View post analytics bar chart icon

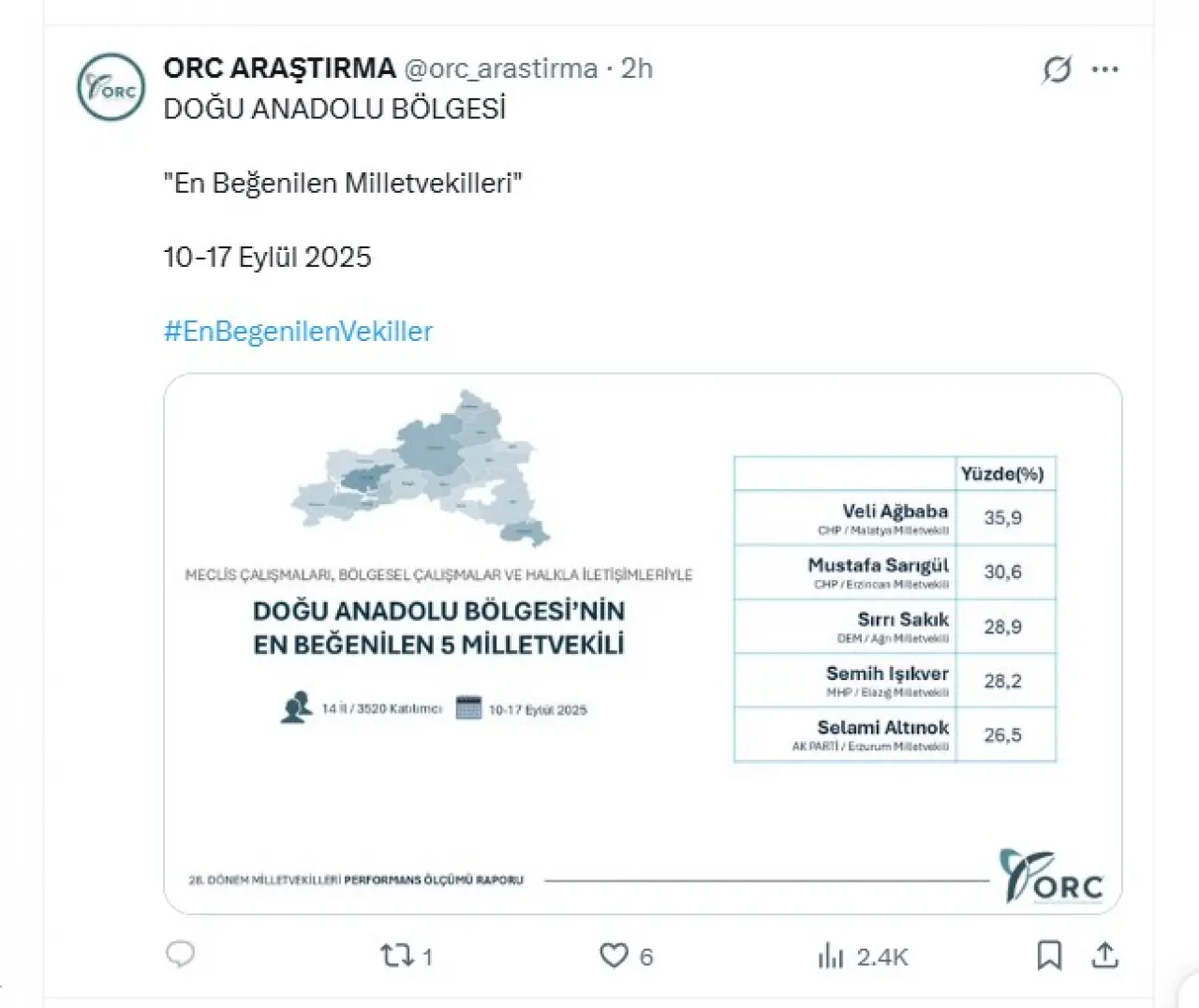831,956
